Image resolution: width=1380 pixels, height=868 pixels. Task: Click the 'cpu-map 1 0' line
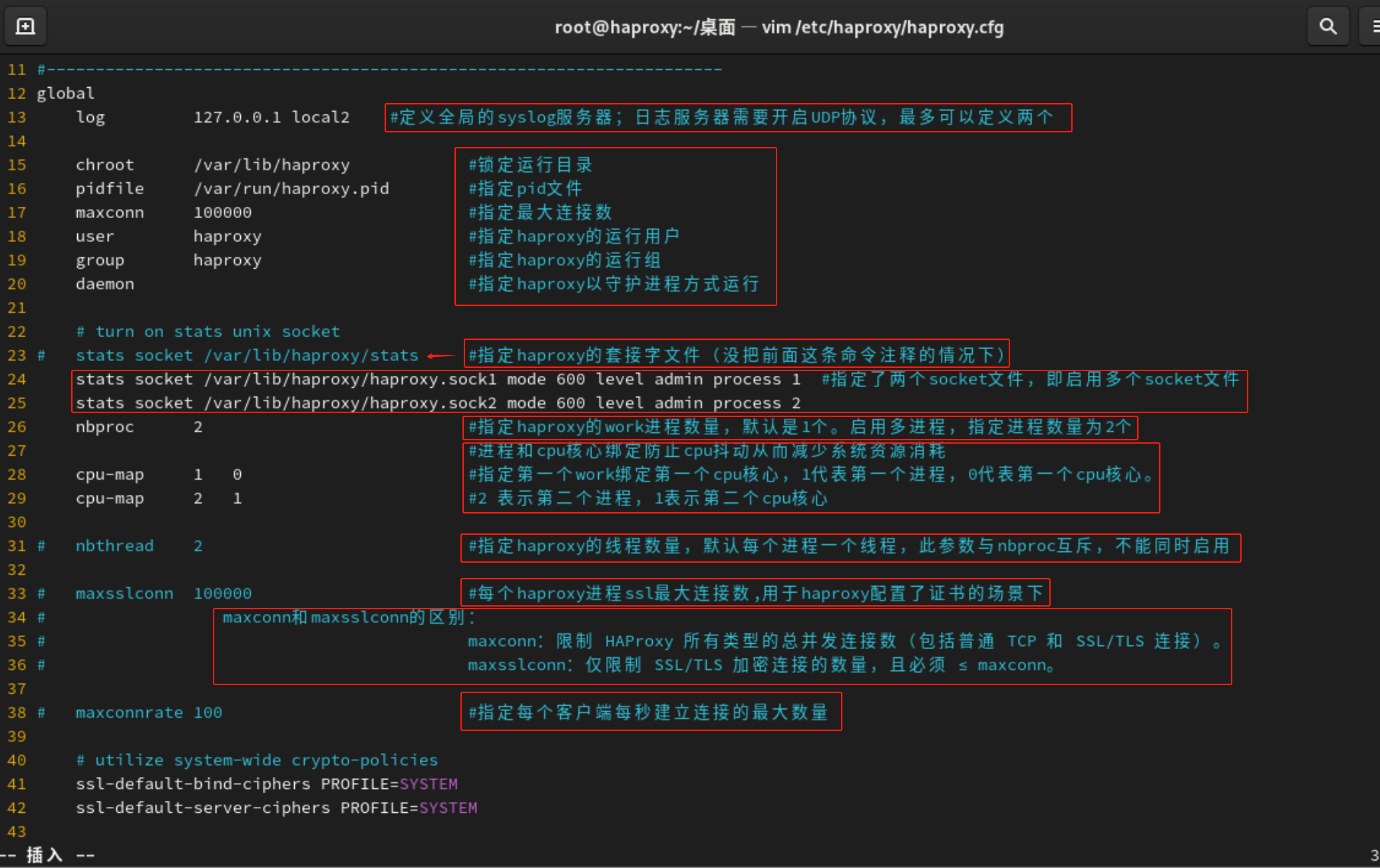[159, 475]
